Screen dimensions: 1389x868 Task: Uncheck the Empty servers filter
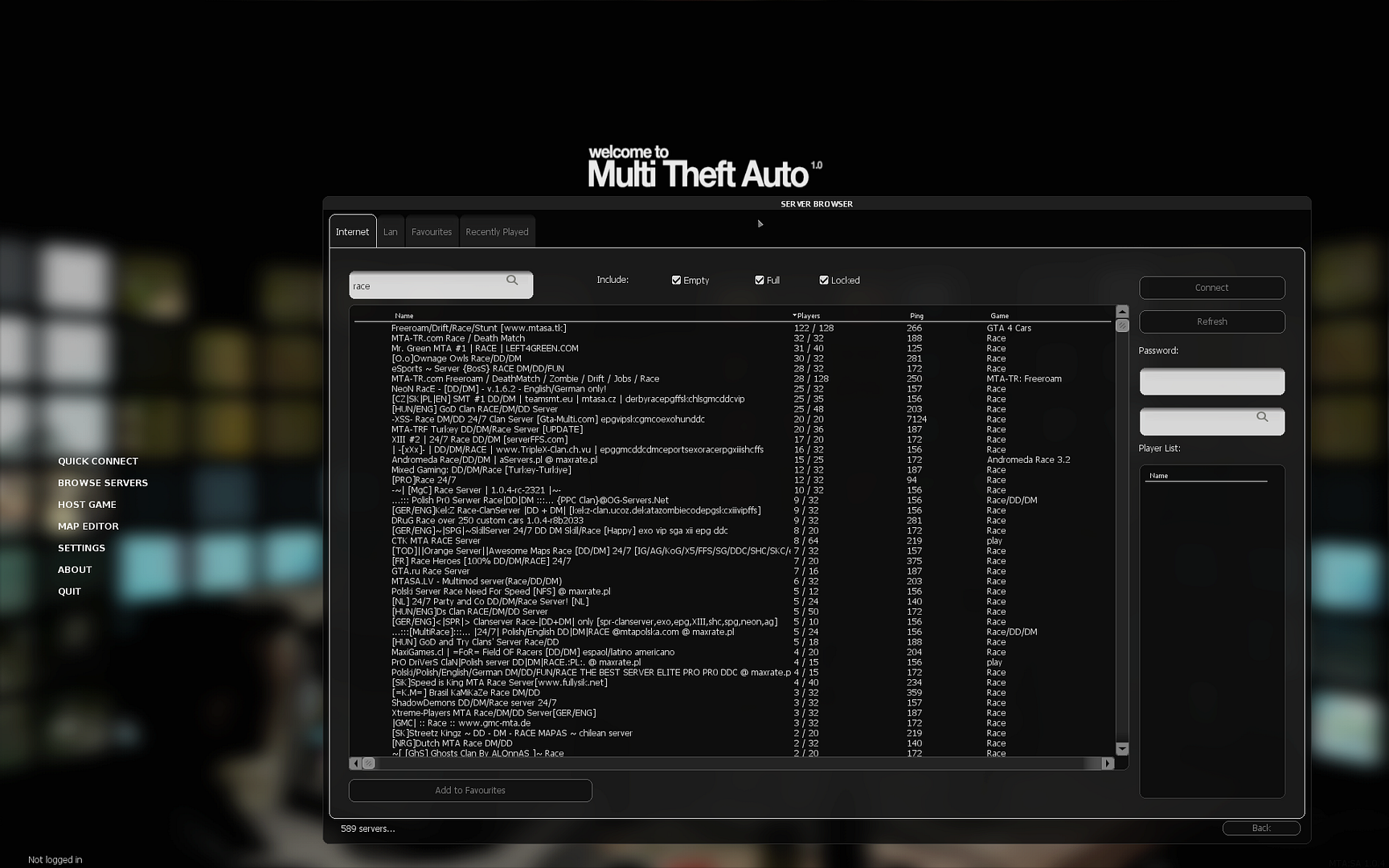pyautogui.click(x=677, y=280)
